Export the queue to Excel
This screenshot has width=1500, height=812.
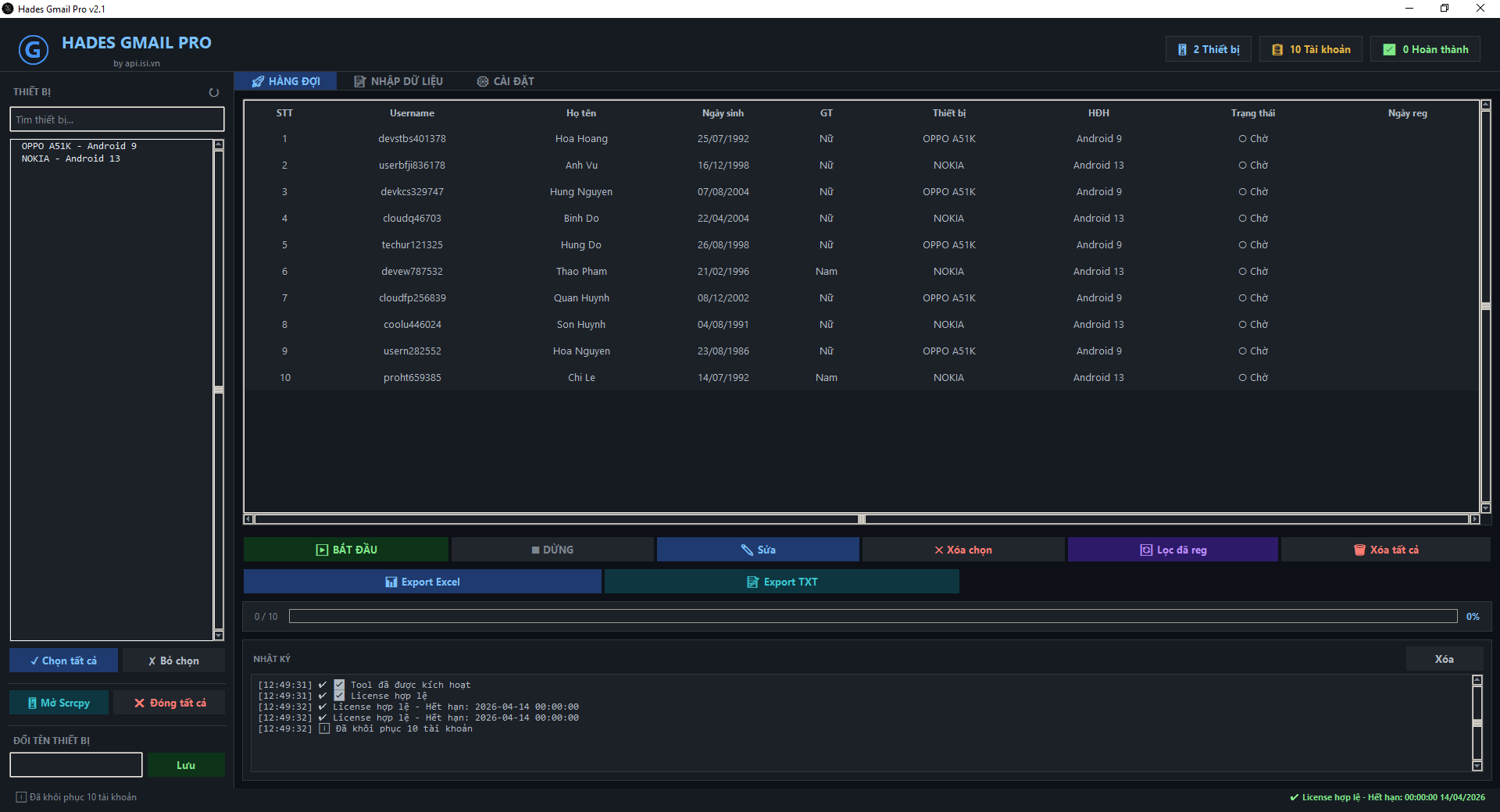pyautogui.click(x=422, y=582)
